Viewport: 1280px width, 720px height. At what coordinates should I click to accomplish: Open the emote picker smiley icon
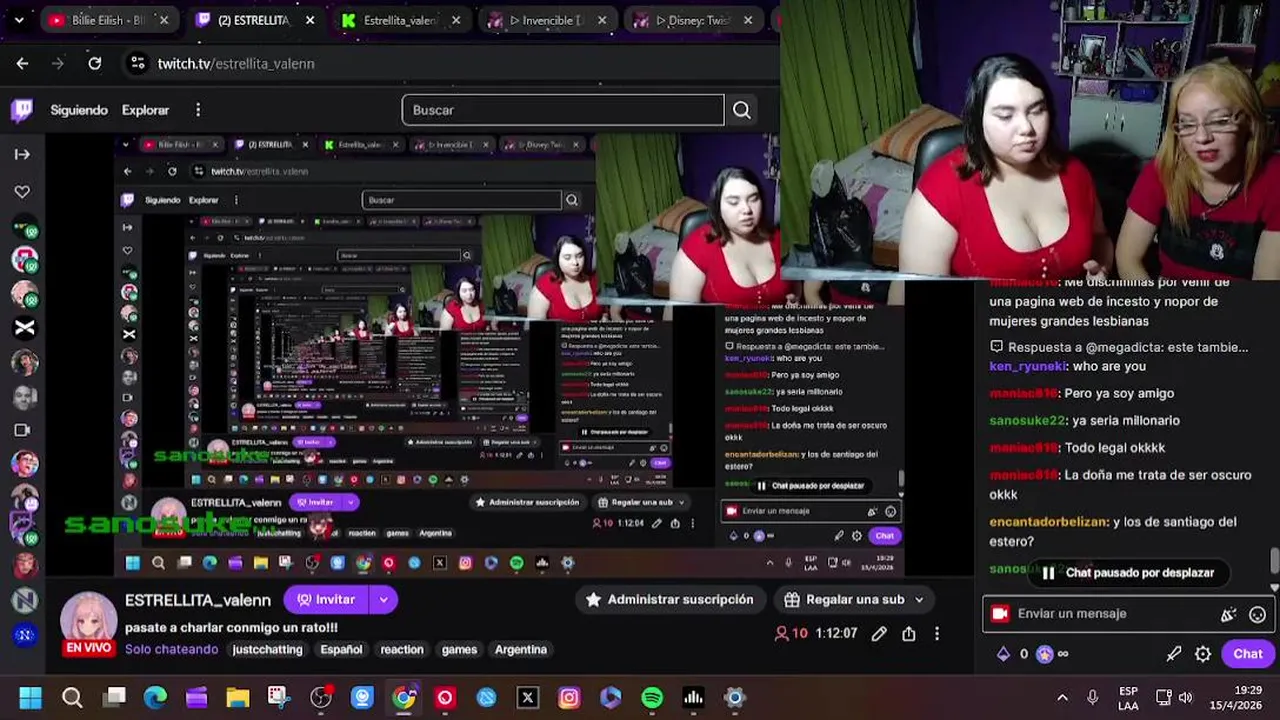[x=1258, y=614]
